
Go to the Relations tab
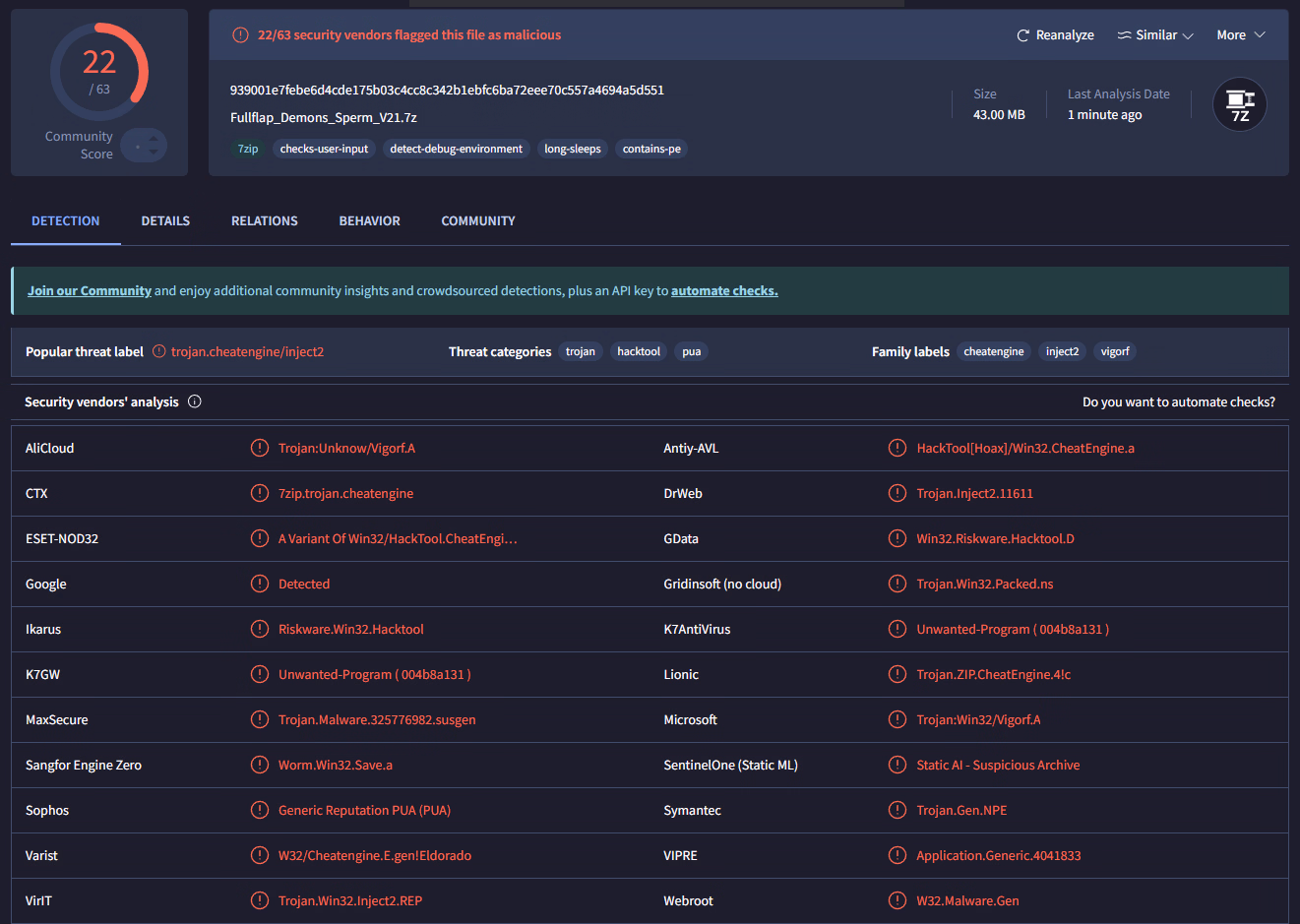click(264, 221)
